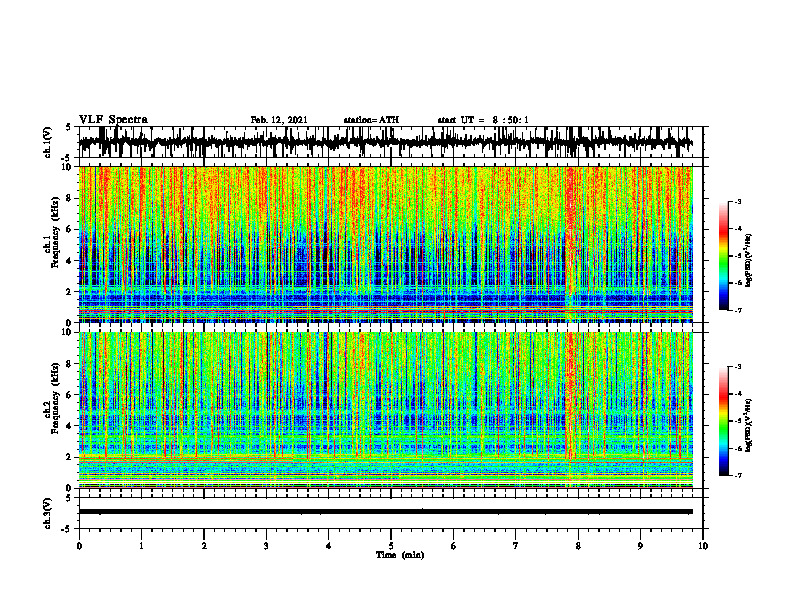Click the "-3" tick on ch.1 color bar
Viewport: 792px width, 612px height.
click(737, 201)
